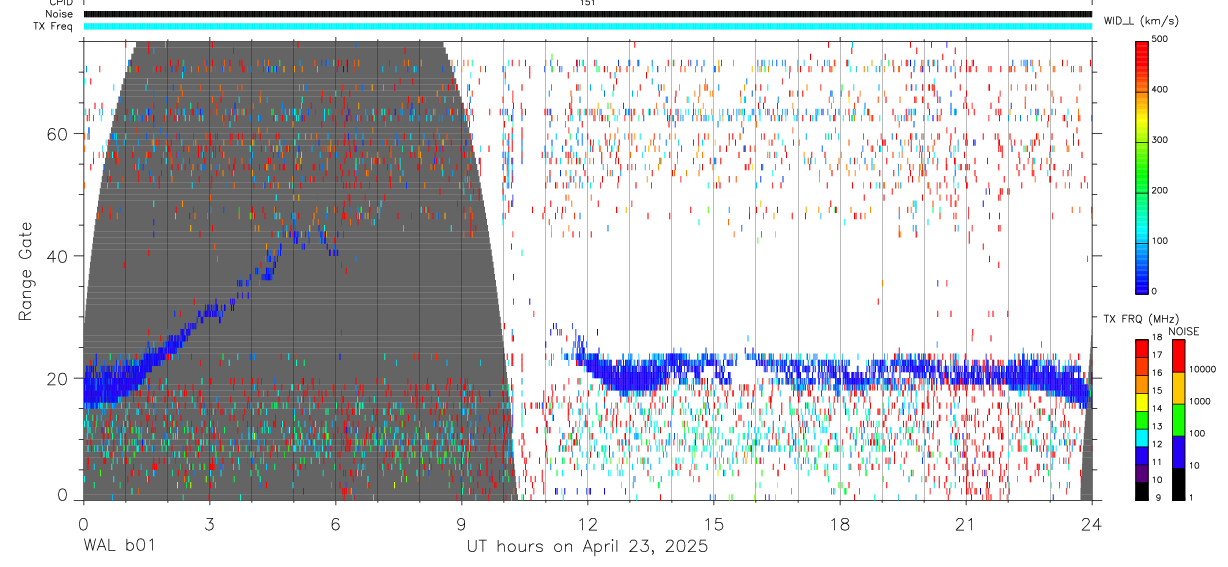This screenshot has width=1228, height=567.
Task: Click the "WAL b01" radar beam label
Action: [118, 546]
